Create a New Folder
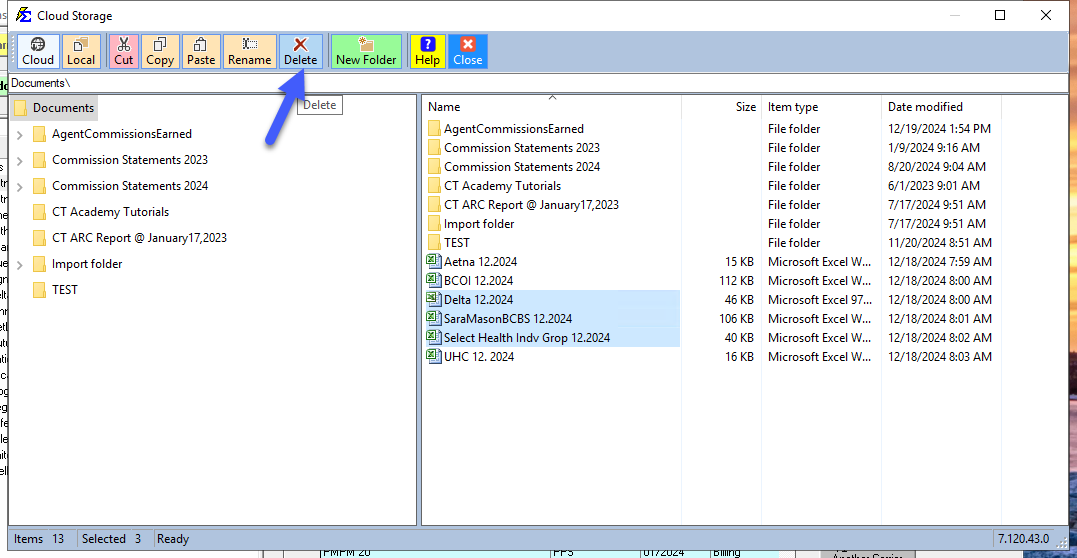The width and height of the screenshot is (1077, 558). point(366,52)
